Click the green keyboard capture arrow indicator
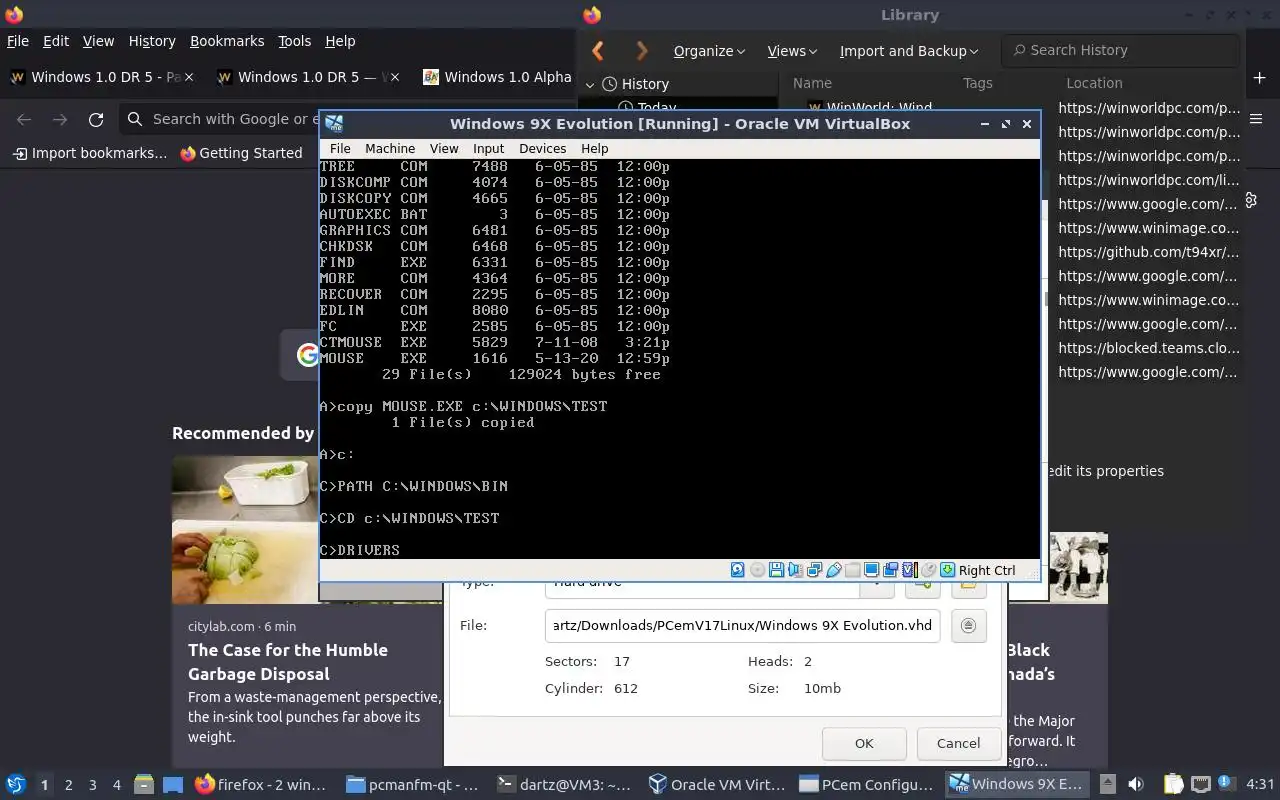 click(x=947, y=570)
